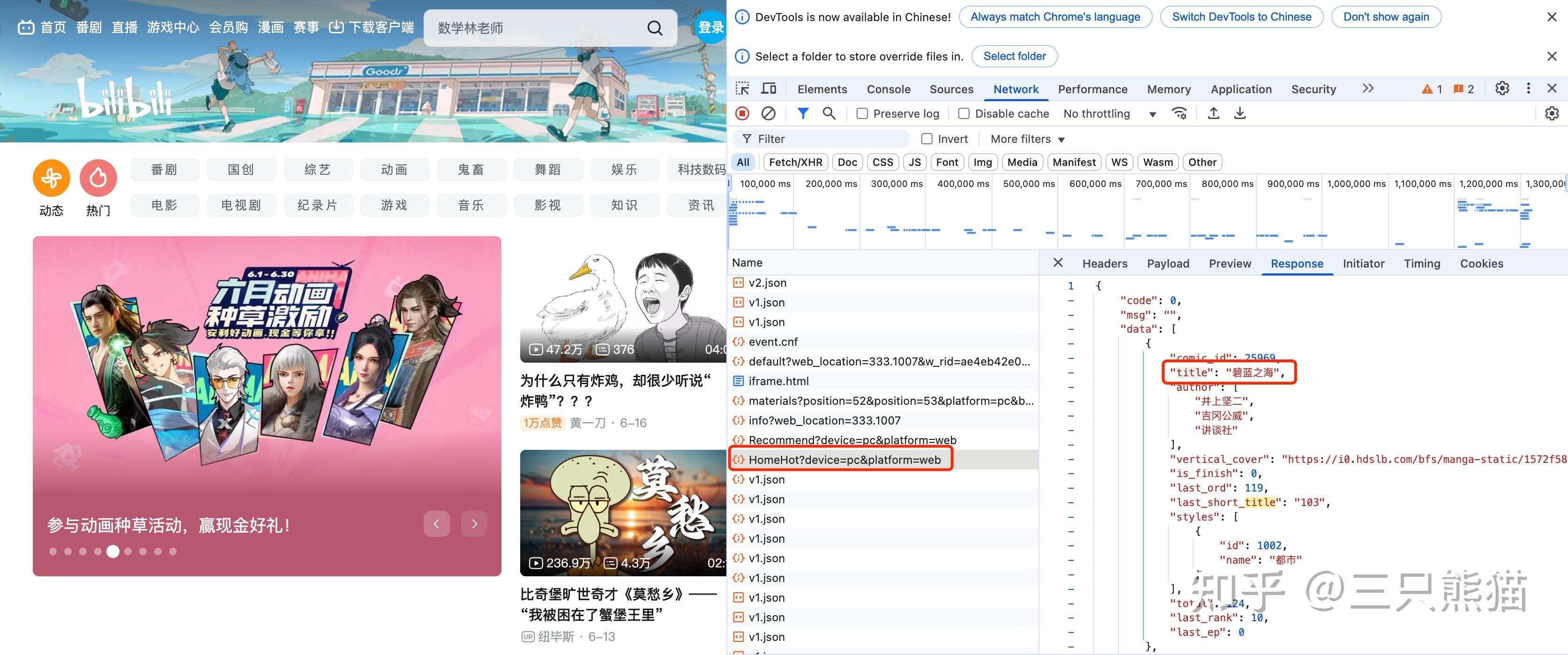Click the bilibili search magnifier icon
Image resolution: width=1568 pixels, height=655 pixels.
pyautogui.click(x=654, y=28)
